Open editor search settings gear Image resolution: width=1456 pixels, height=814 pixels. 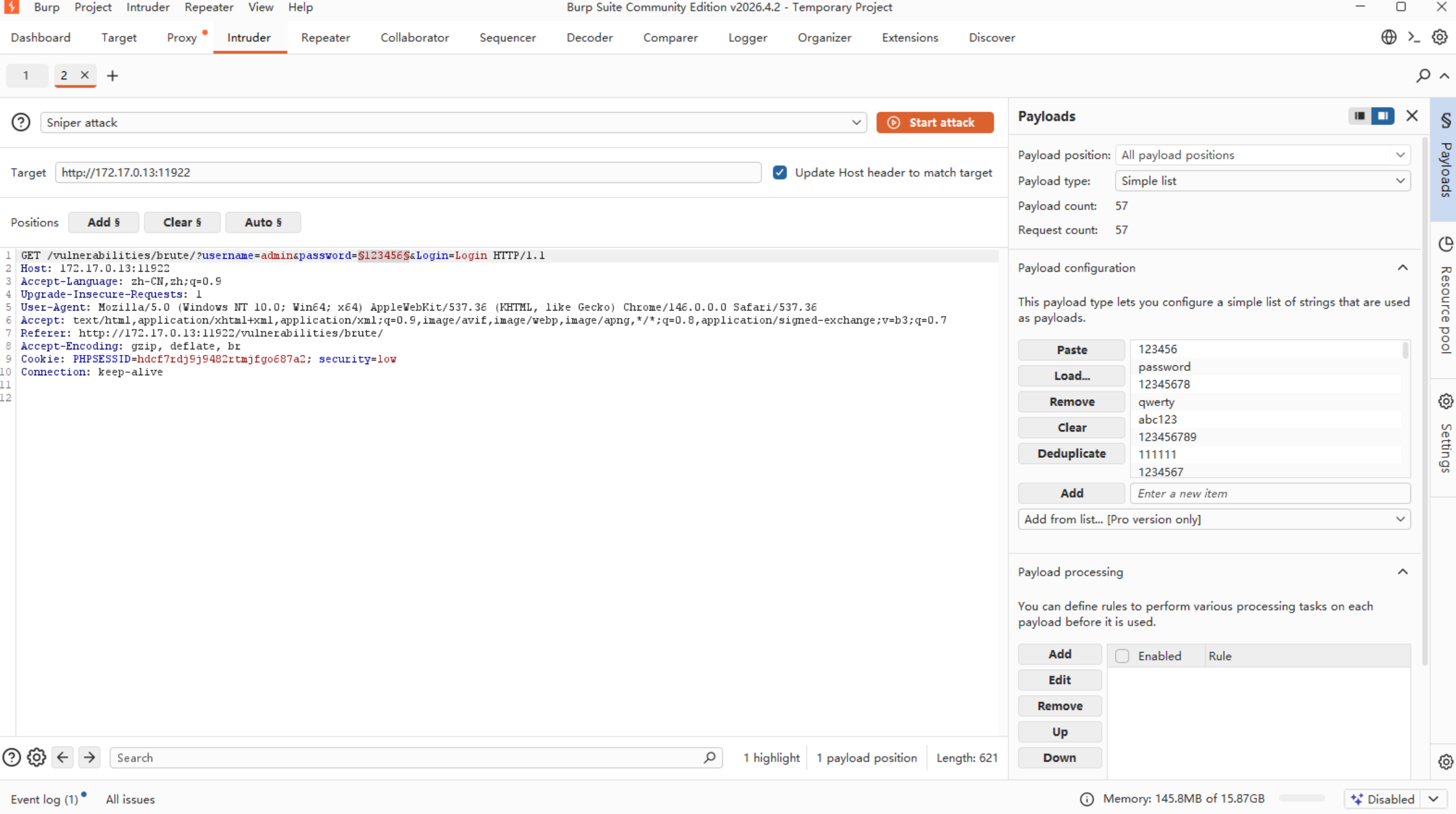[x=36, y=757]
